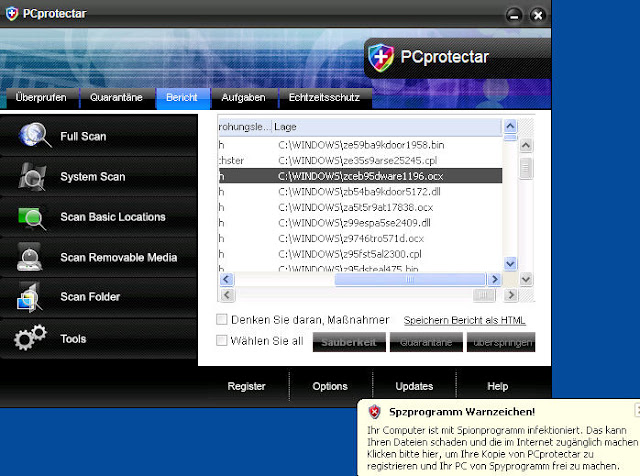
Task: Click the Tools gears icon
Action: (30, 338)
